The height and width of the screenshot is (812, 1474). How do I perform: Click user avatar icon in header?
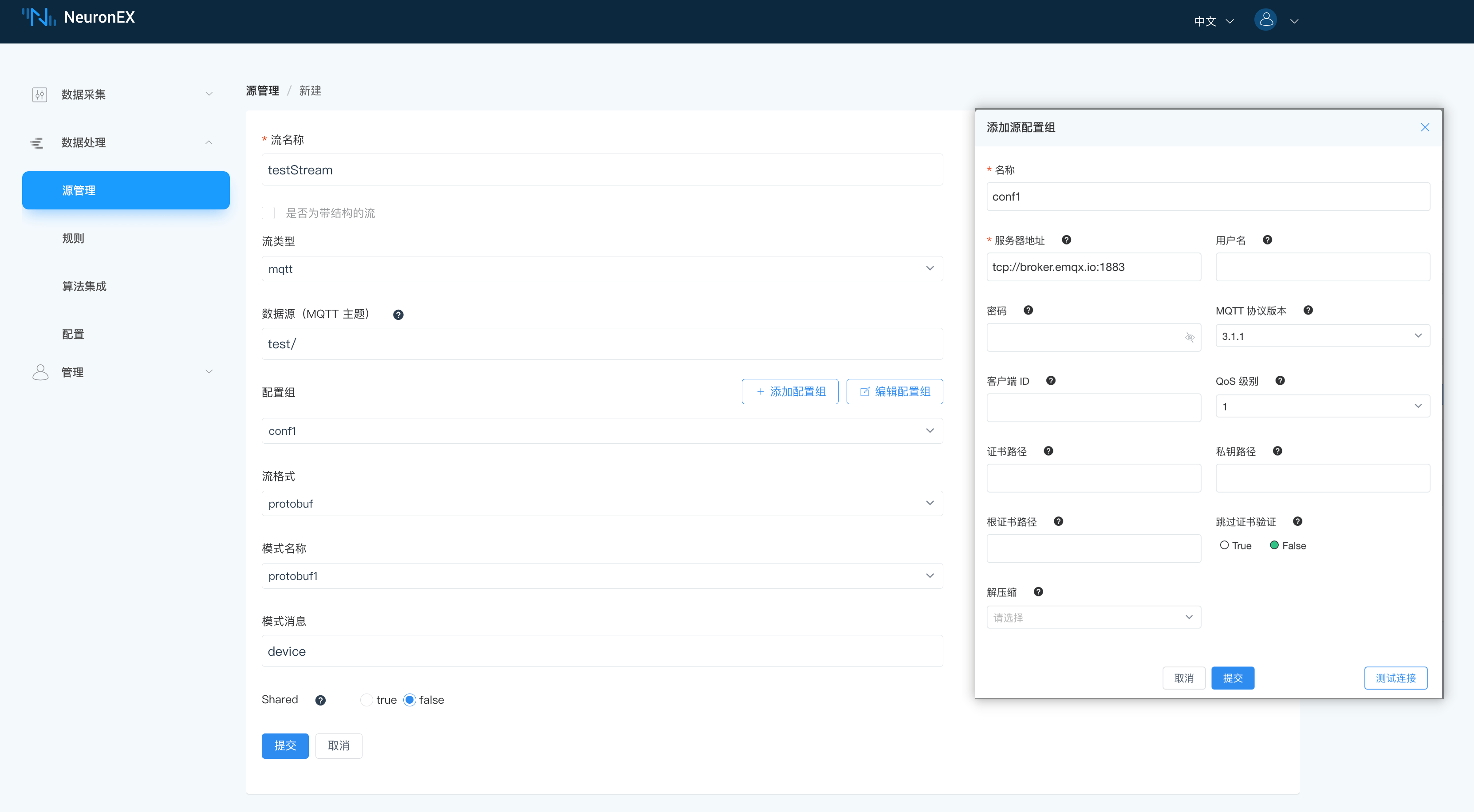point(1266,20)
